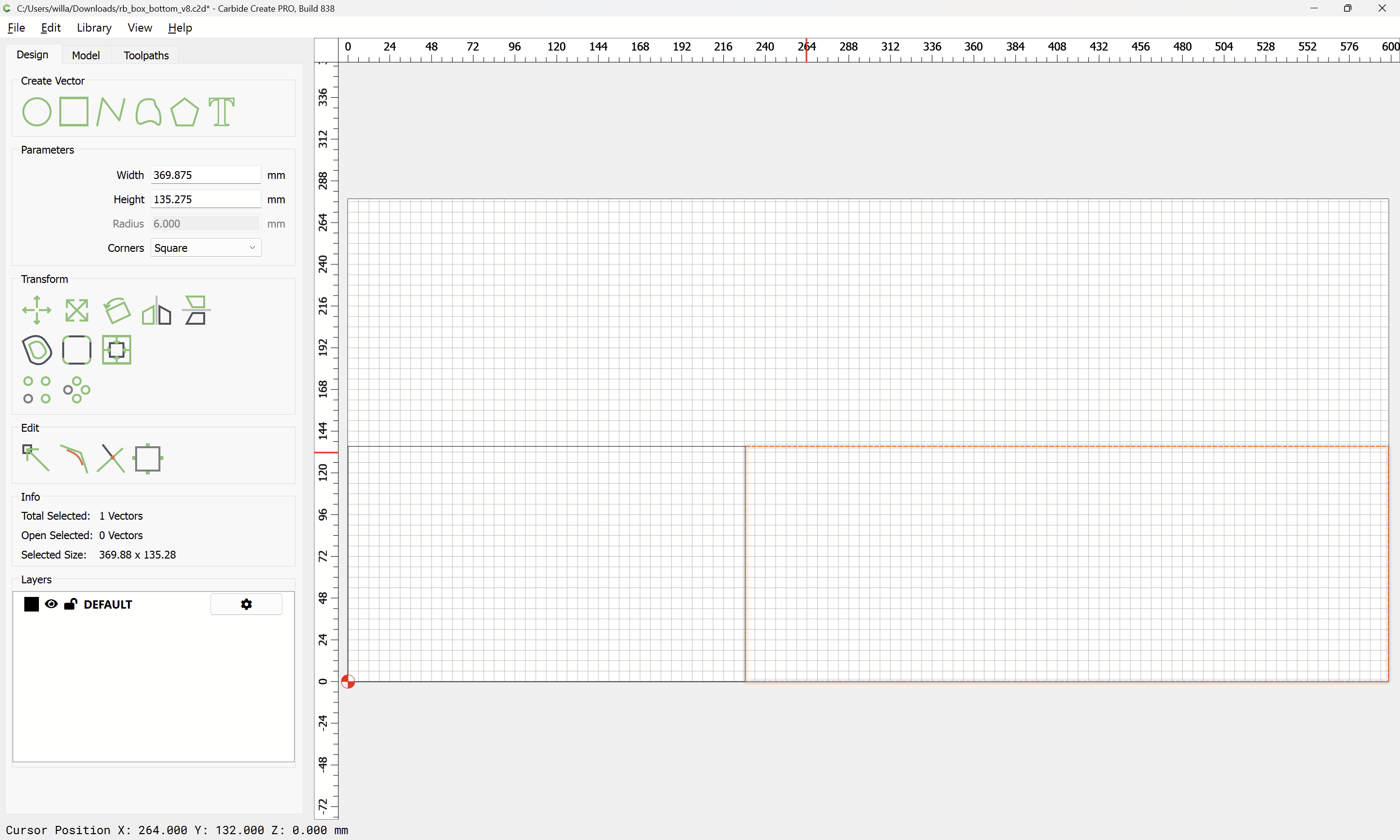
Task: Open the Corners dropdown showing Square
Action: [206, 248]
